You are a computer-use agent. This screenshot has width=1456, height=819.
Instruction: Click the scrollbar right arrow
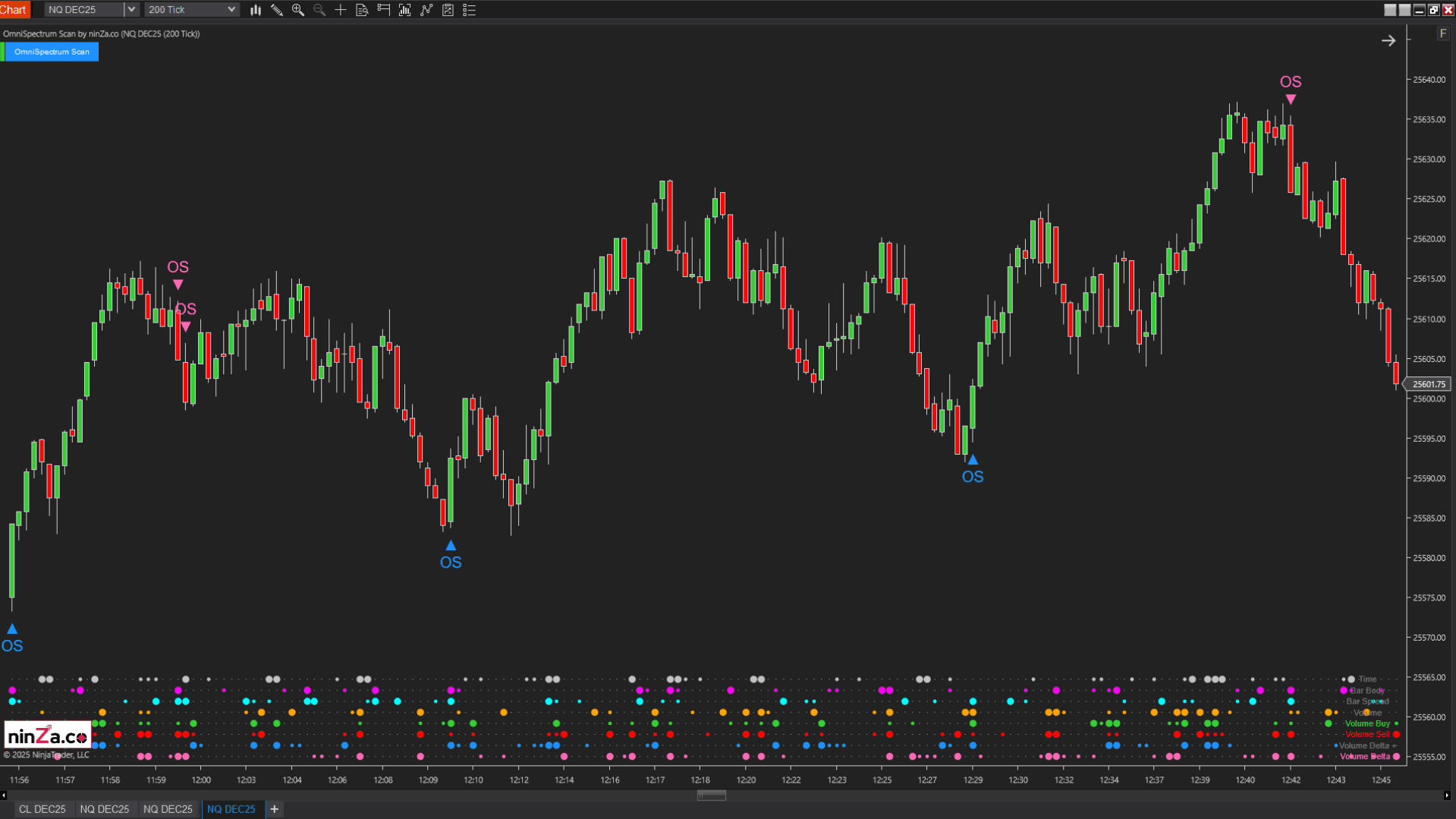(x=1446, y=795)
